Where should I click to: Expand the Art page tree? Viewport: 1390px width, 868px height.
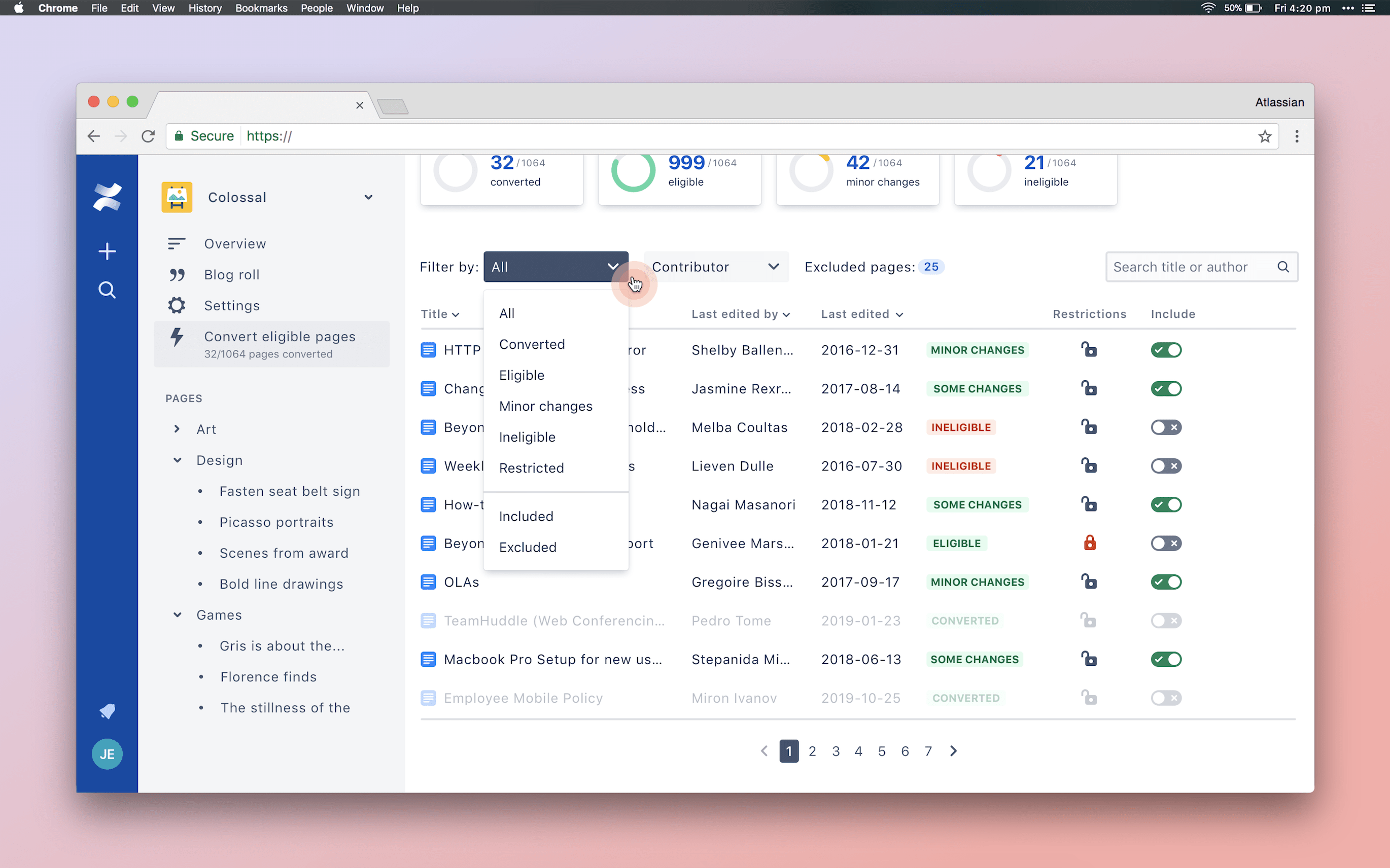click(177, 429)
